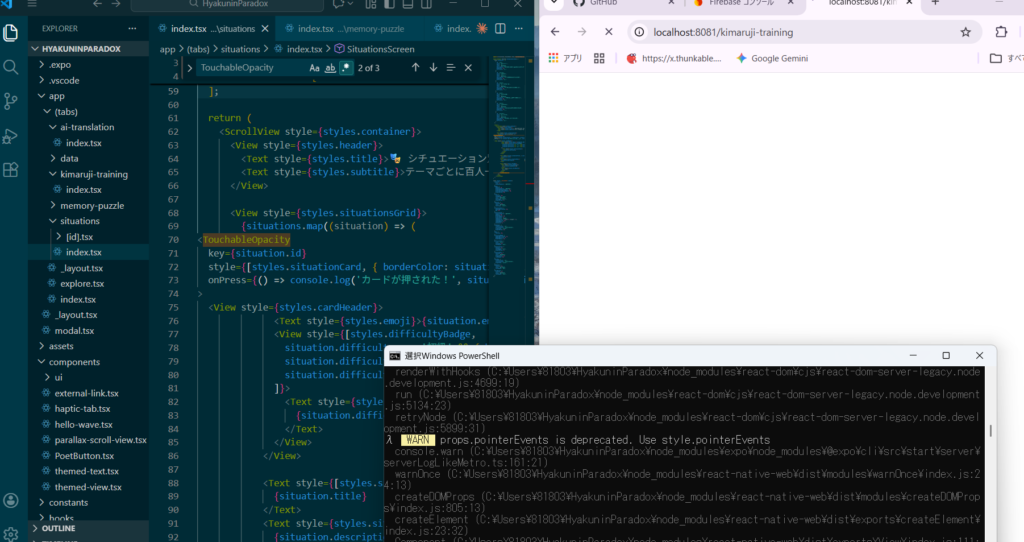Open the Run and Debug view
Viewport: 1024px width, 542px height.
(x=11, y=136)
